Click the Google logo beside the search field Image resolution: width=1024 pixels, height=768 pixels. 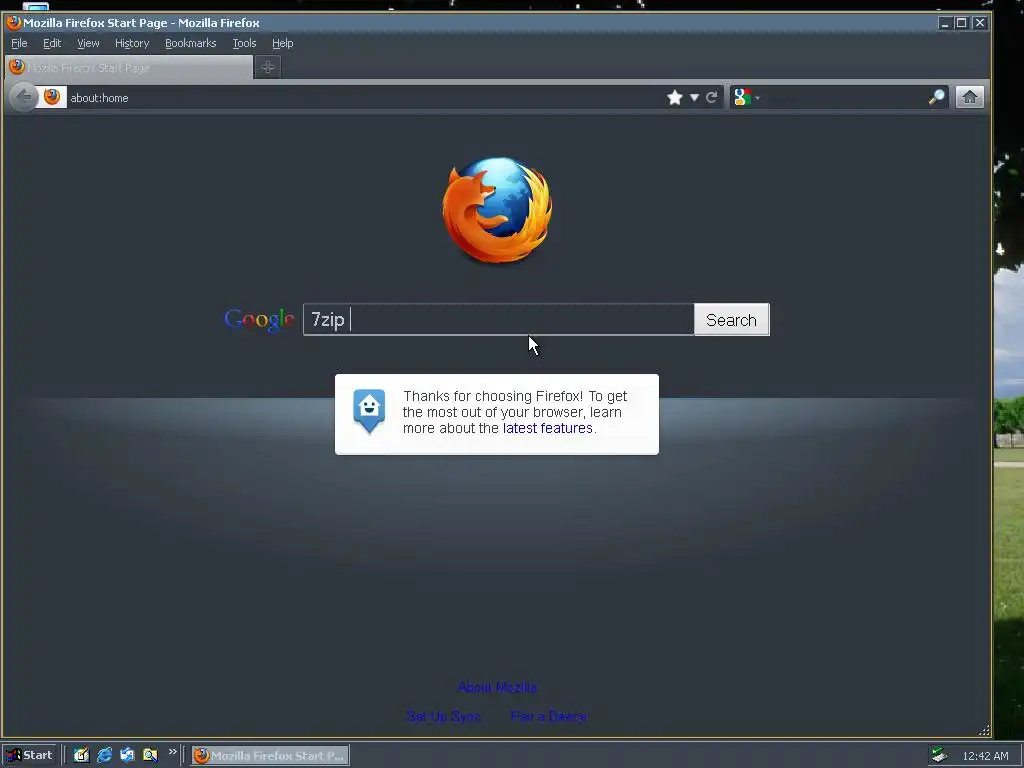[259, 320]
